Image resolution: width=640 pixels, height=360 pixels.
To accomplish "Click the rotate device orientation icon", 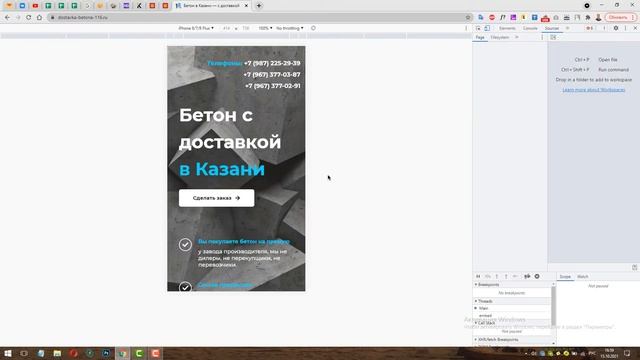I will (x=313, y=28).
